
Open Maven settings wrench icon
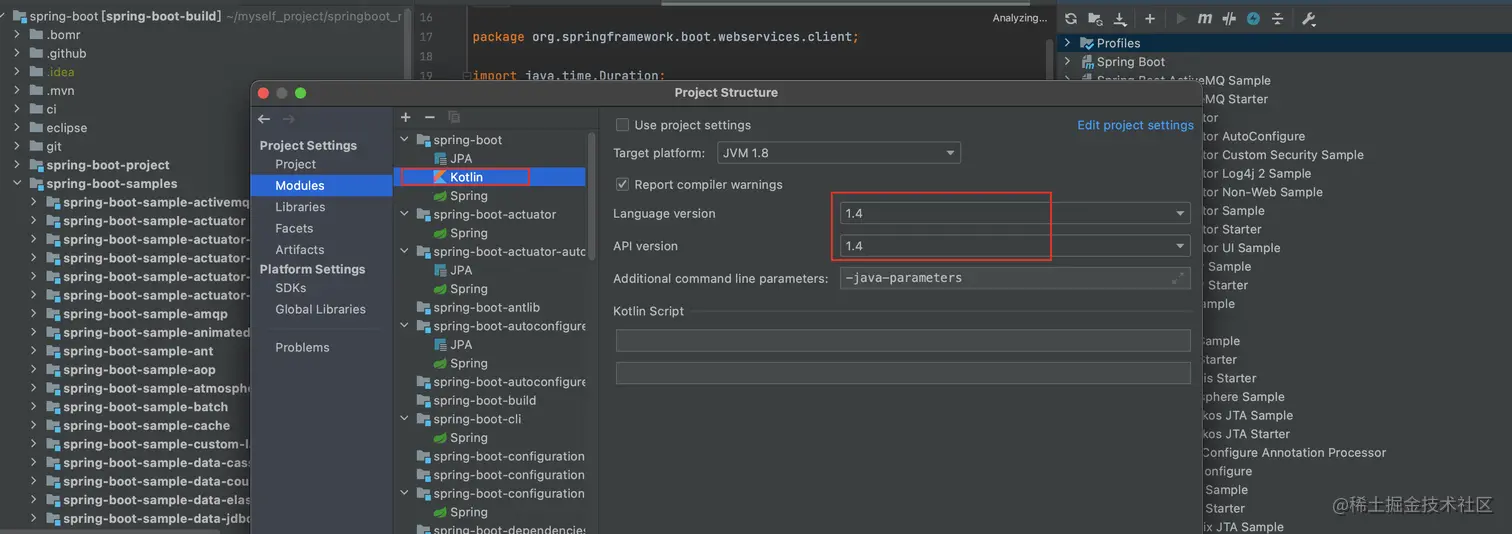pyautogui.click(x=1308, y=19)
